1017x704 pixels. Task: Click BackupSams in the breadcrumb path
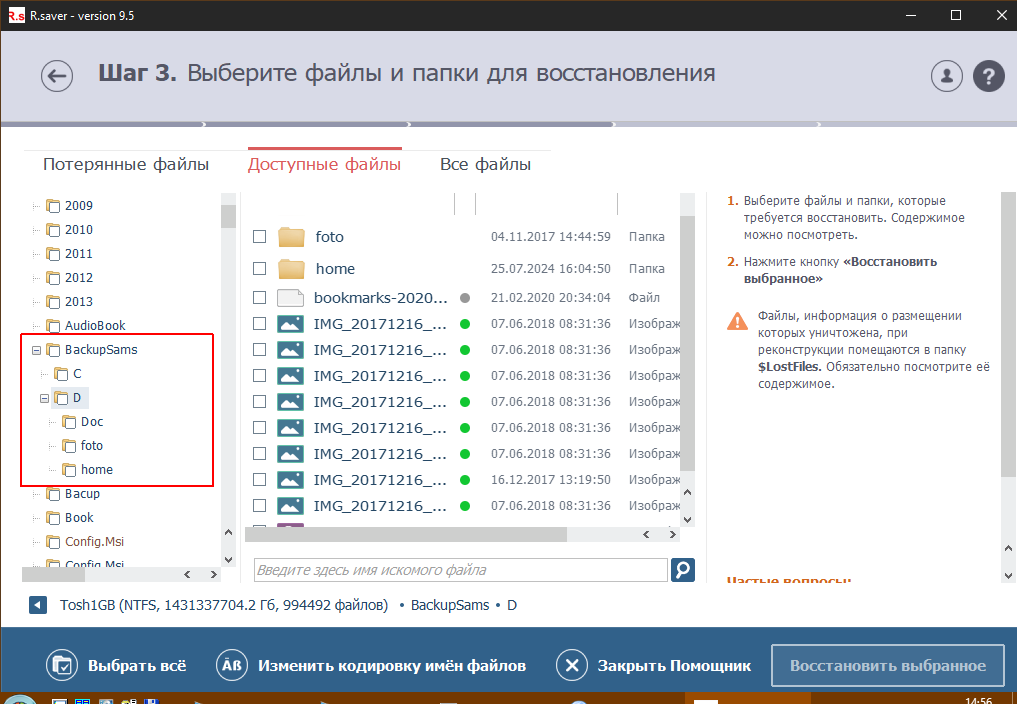(x=450, y=605)
